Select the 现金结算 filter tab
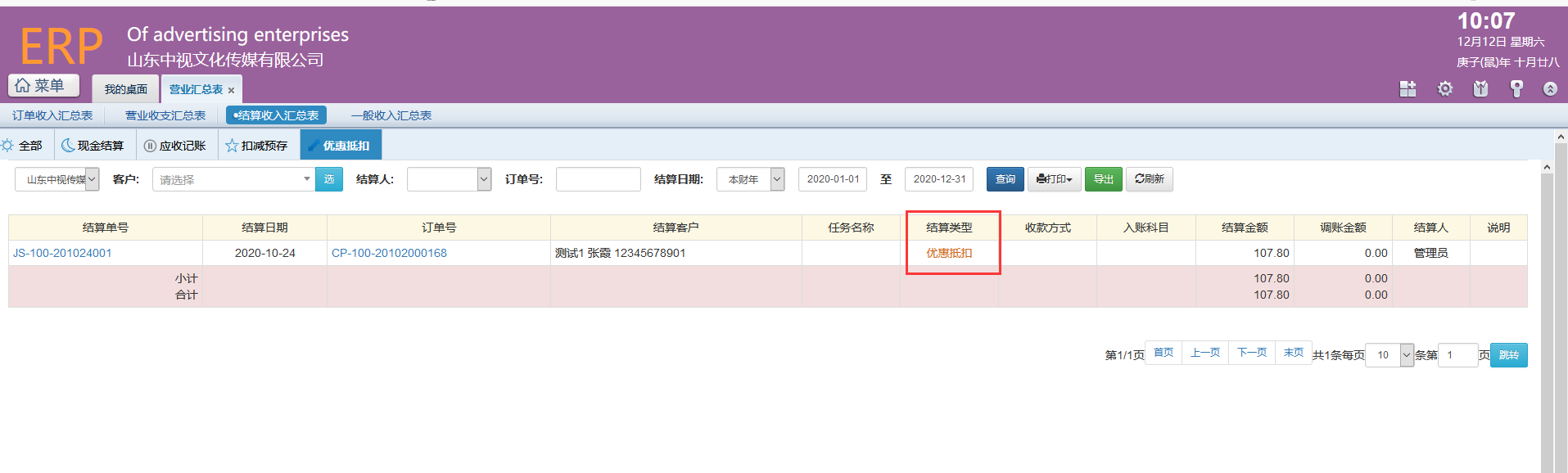 94,146
